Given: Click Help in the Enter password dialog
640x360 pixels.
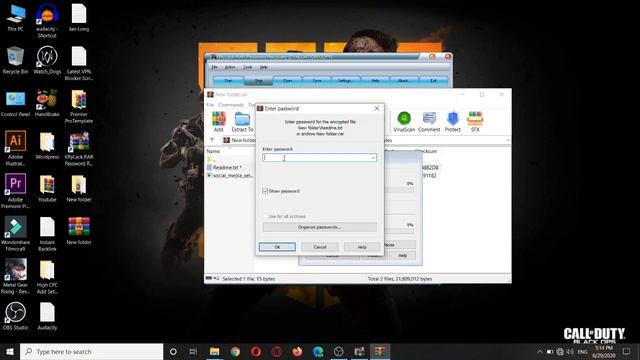Looking at the screenshot, I should (x=362, y=247).
